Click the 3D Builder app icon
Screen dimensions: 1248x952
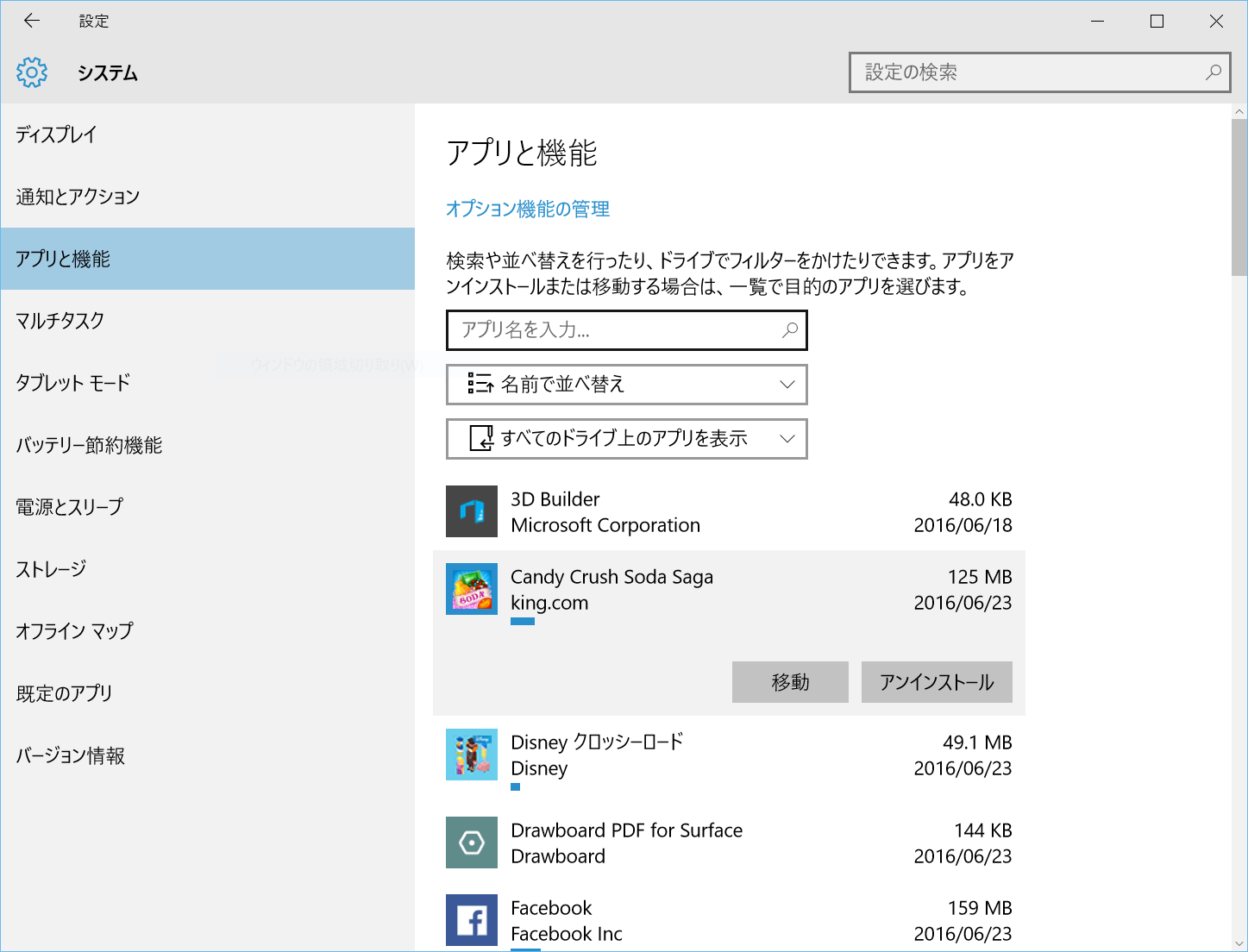coord(472,511)
